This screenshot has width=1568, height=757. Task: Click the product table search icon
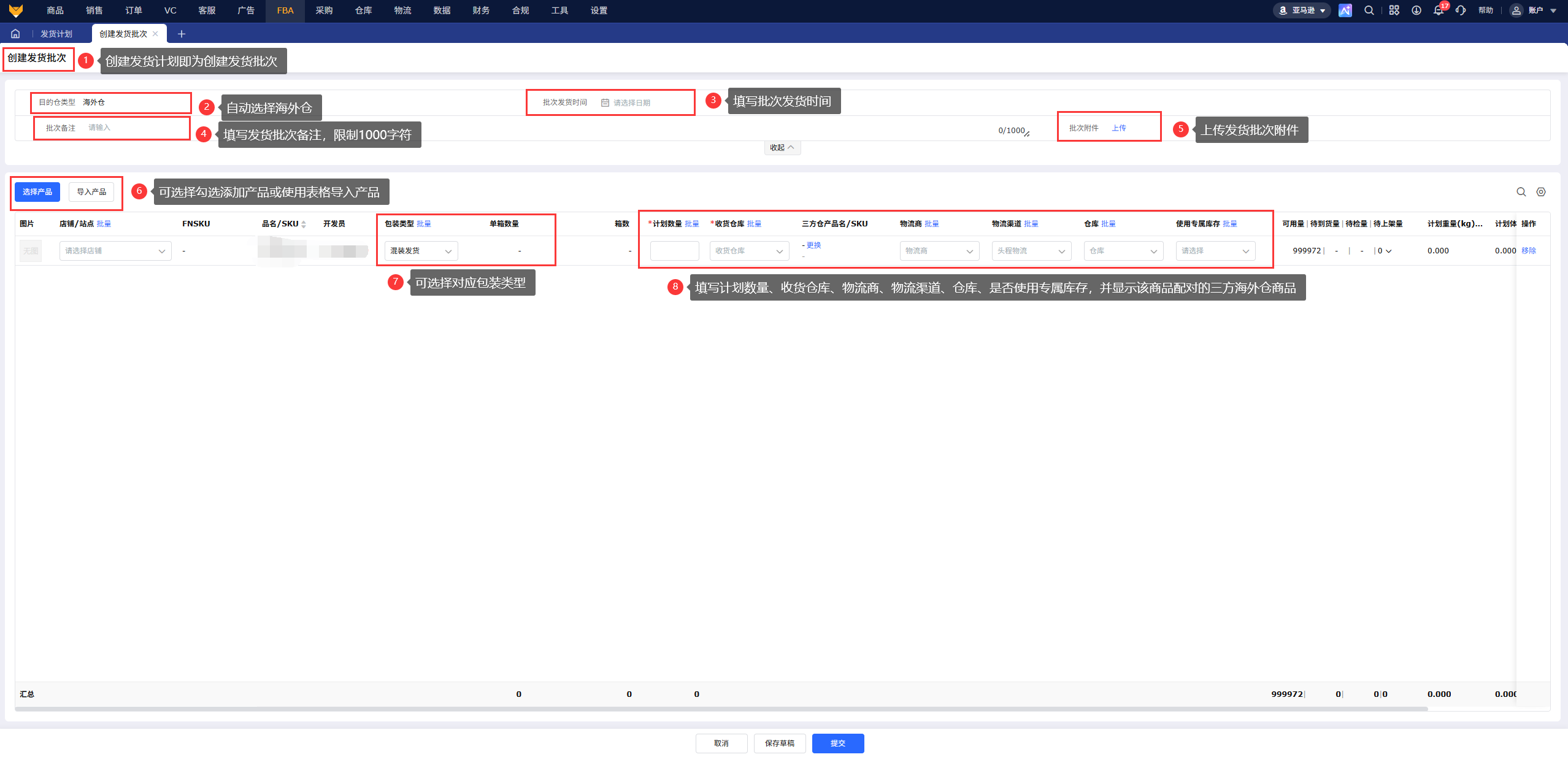1521,192
